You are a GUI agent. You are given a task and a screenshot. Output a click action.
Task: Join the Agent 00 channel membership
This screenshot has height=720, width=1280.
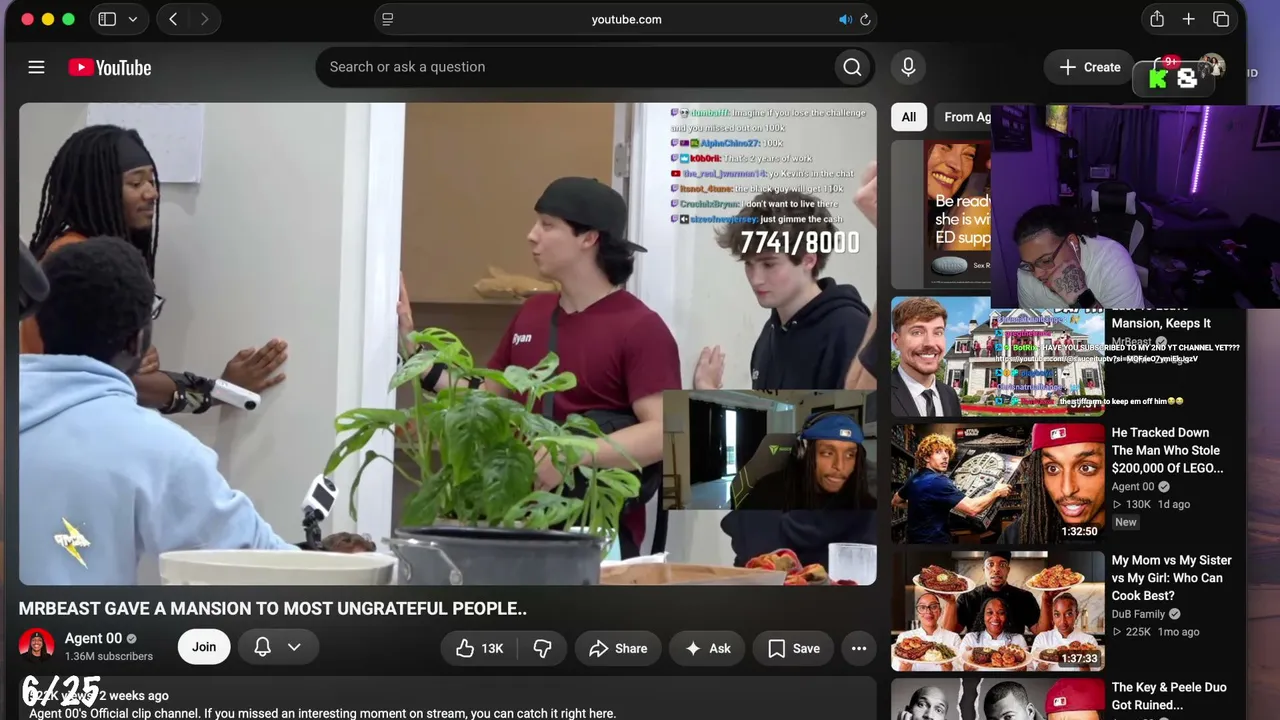(x=204, y=647)
